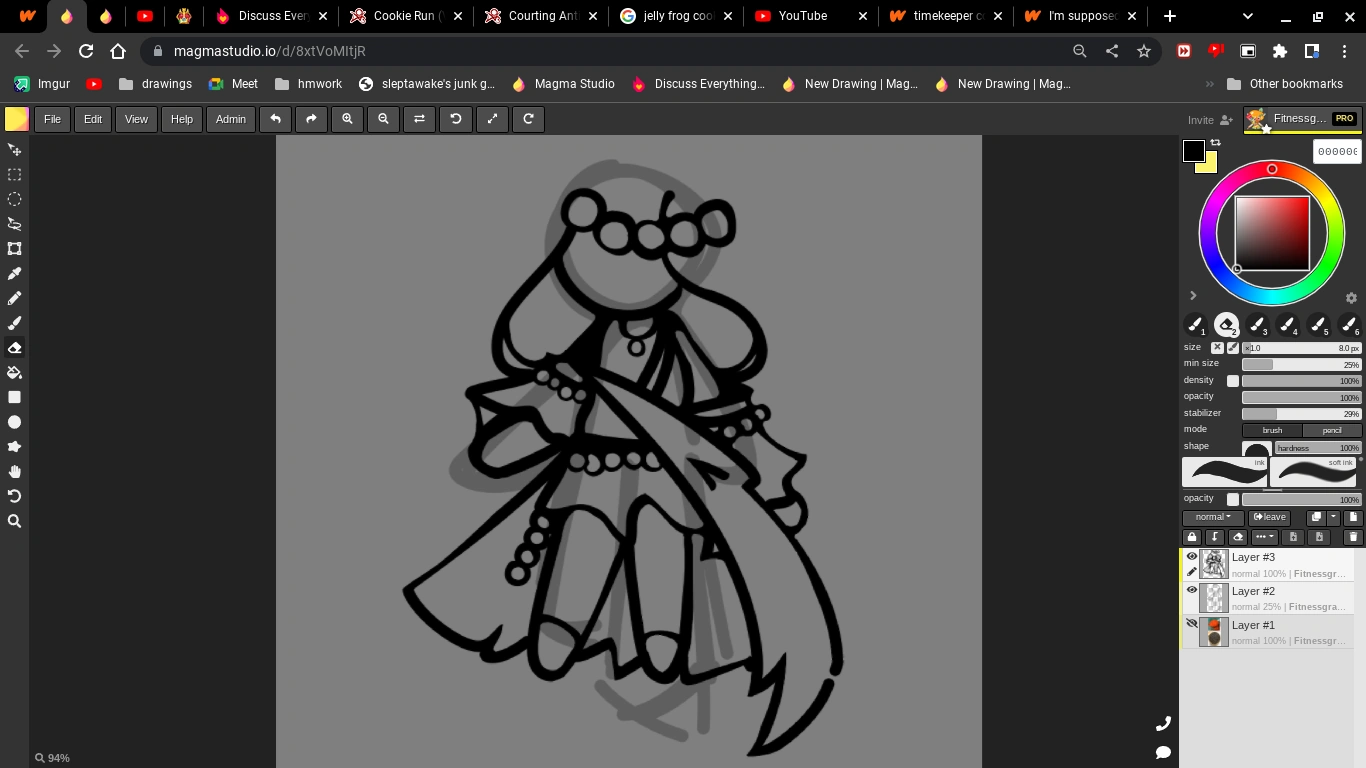Click the leave session button
Image resolution: width=1366 pixels, height=768 pixels.
click(x=1269, y=517)
